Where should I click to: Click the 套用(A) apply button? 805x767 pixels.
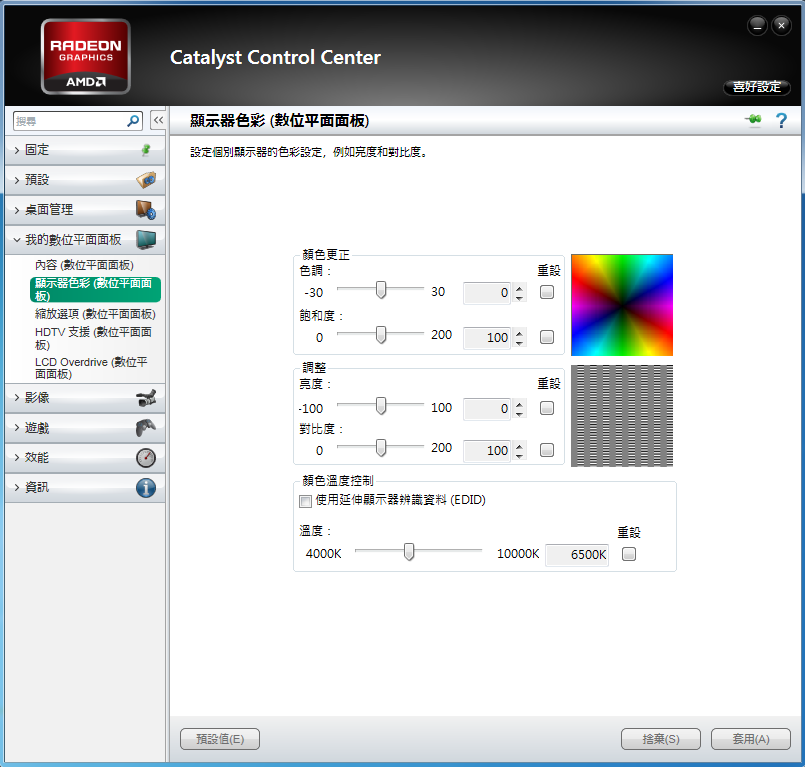tap(751, 739)
